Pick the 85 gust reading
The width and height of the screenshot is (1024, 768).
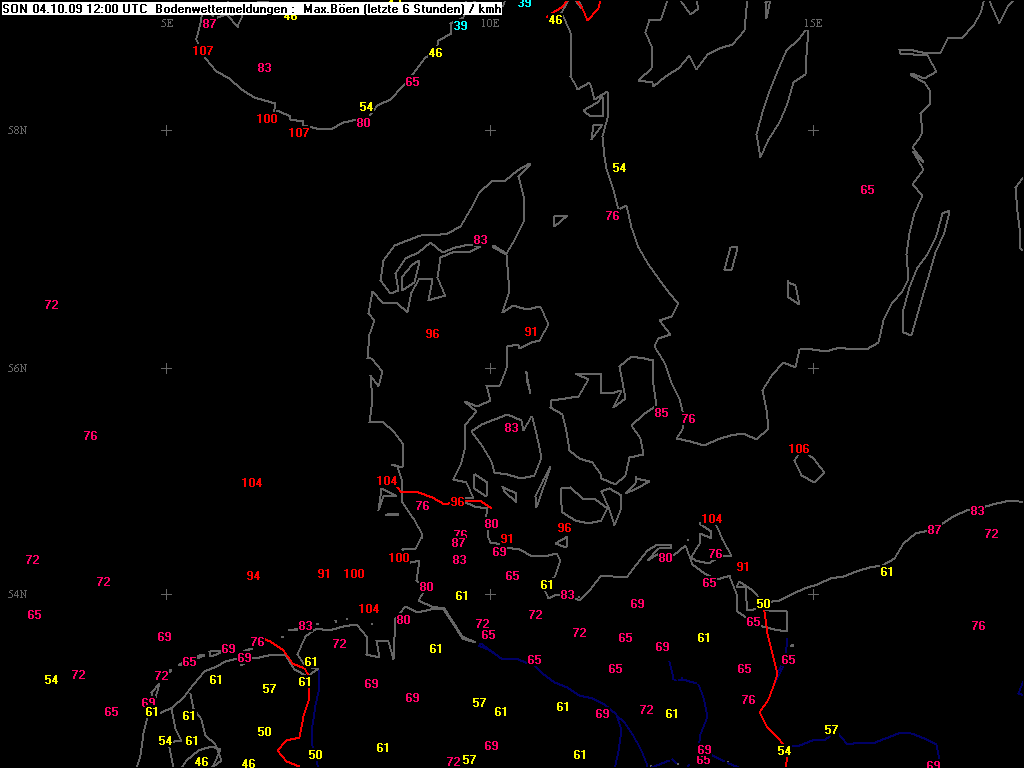[661, 413]
